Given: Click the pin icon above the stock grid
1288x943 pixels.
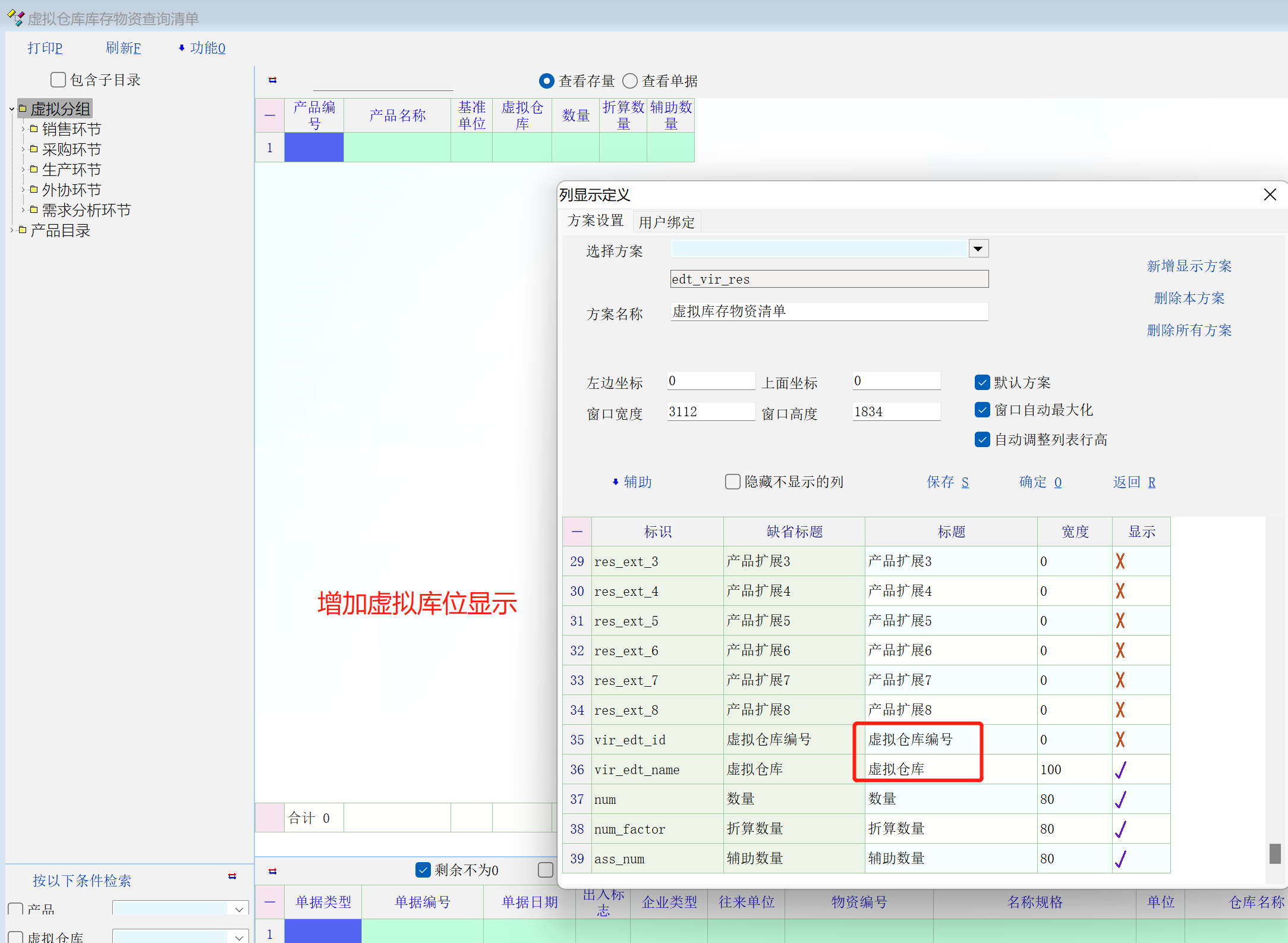Looking at the screenshot, I should [x=272, y=80].
